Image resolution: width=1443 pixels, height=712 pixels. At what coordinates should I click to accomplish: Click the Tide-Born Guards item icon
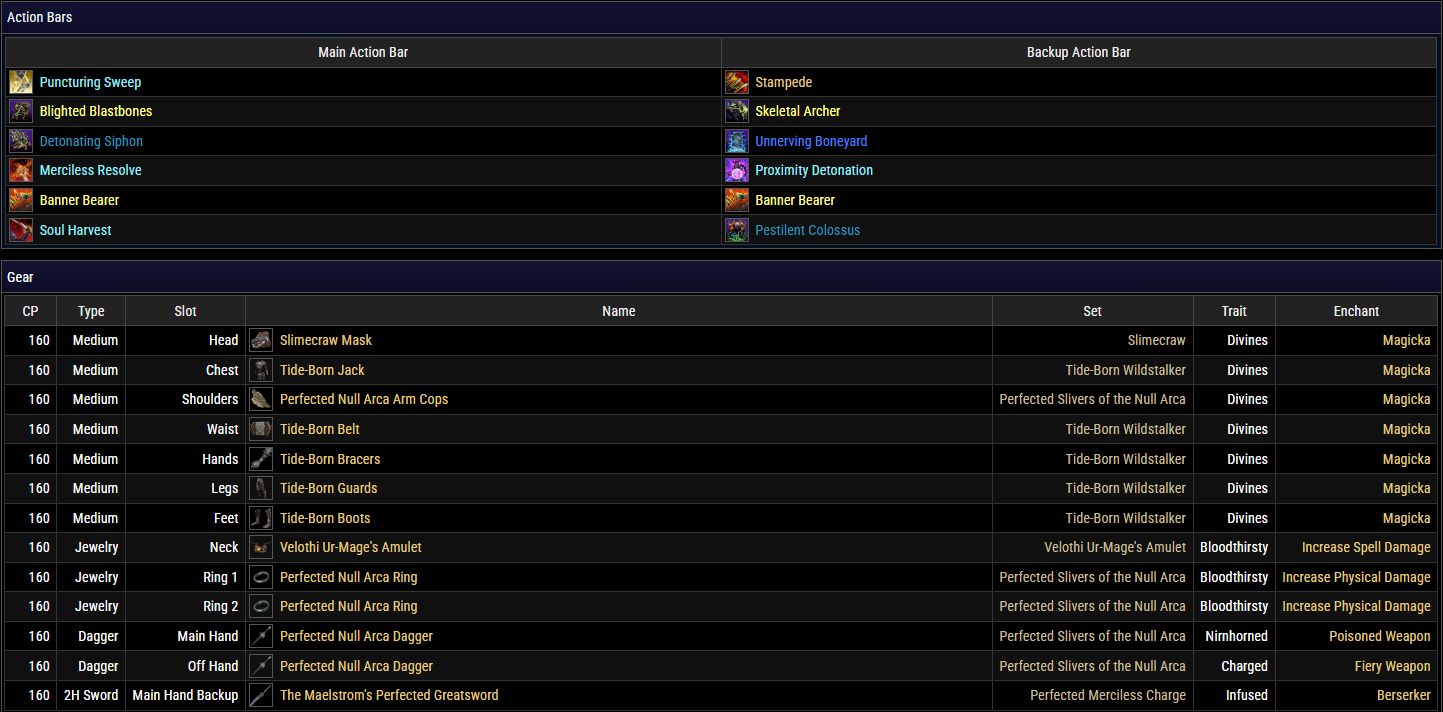click(x=261, y=488)
